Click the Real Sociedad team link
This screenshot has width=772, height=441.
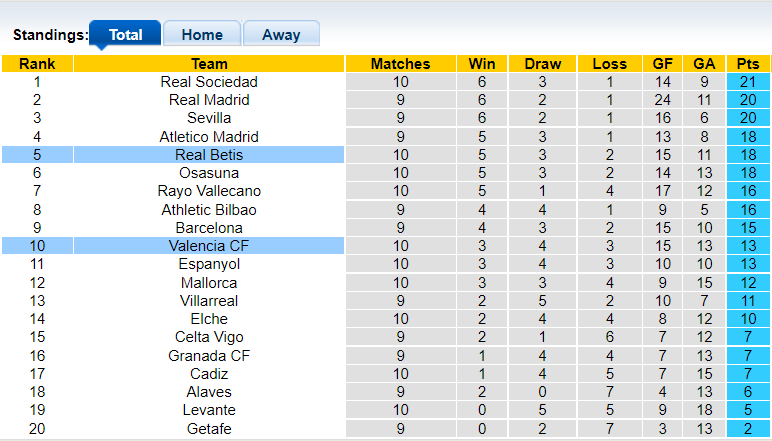click(209, 82)
